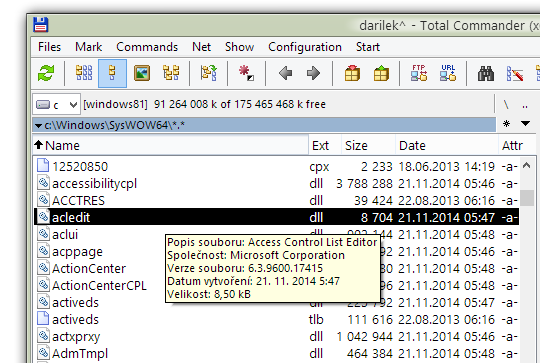Click the windows81 free space label
540x363 pixels.
tap(205, 104)
